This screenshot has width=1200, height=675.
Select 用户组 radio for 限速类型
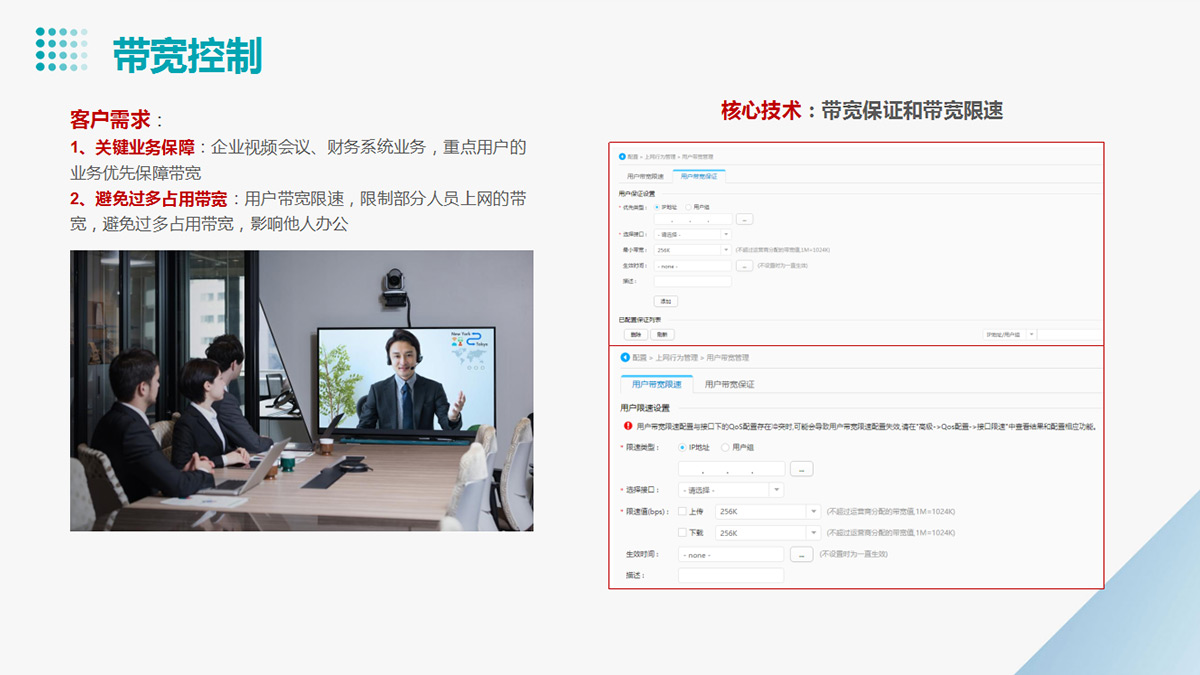tap(725, 448)
